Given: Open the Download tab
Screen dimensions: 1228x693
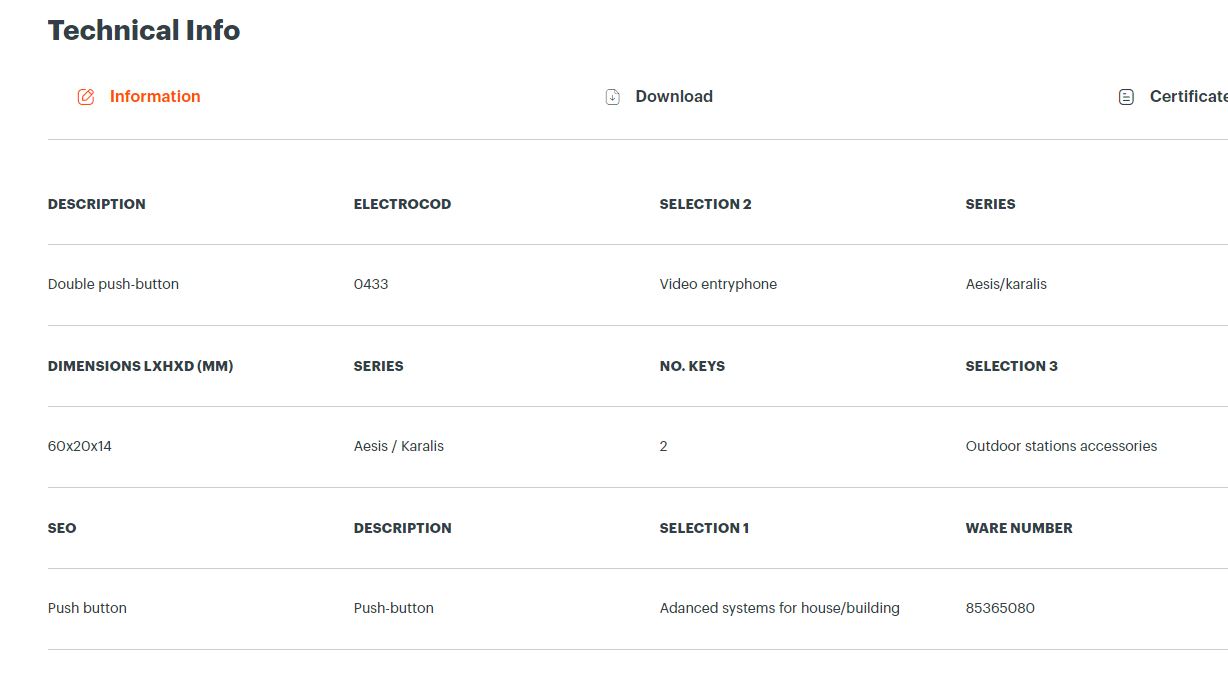Looking at the screenshot, I should pos(659,97).
